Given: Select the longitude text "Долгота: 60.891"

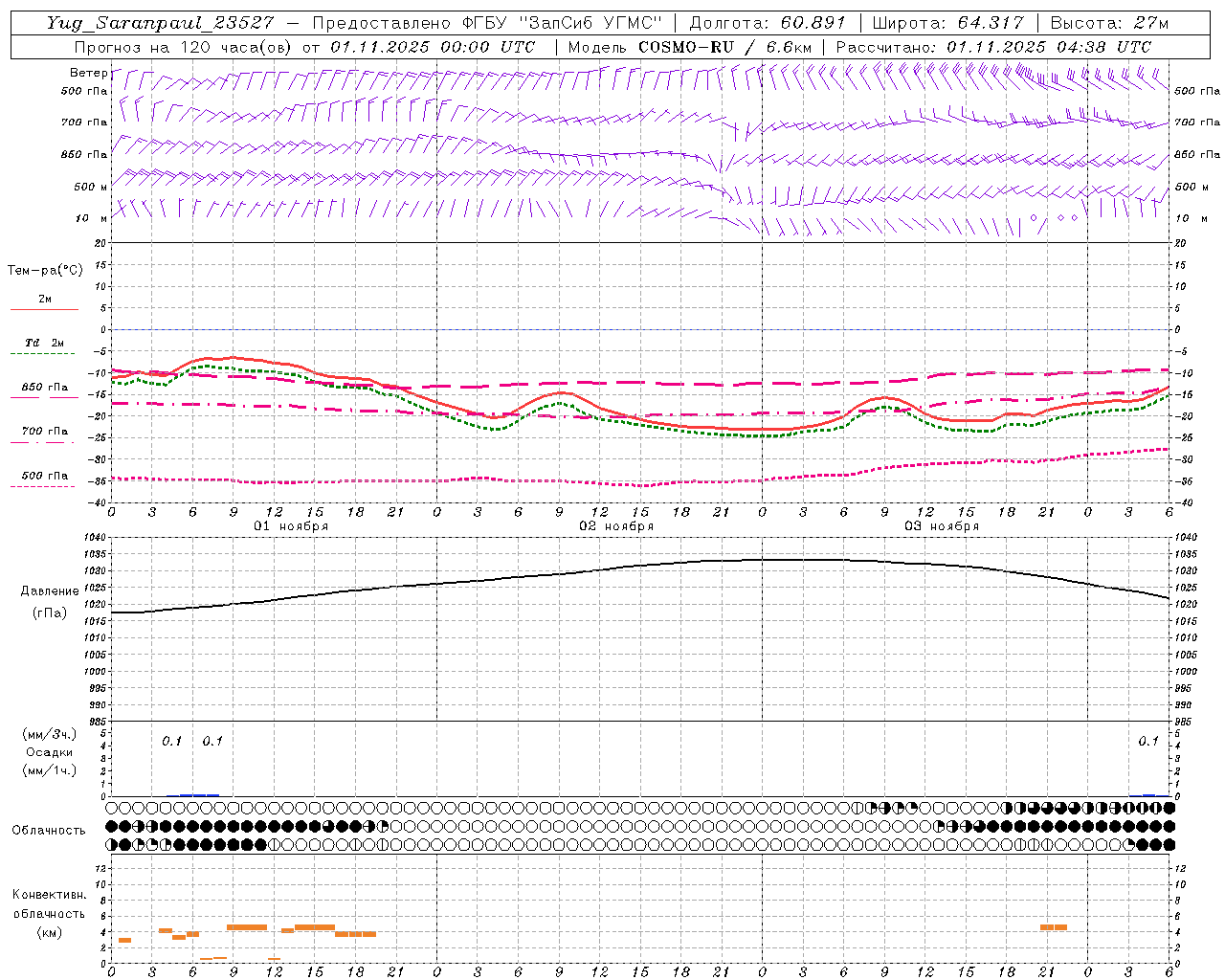Looking at the screenshot, I should pos(768,23).
